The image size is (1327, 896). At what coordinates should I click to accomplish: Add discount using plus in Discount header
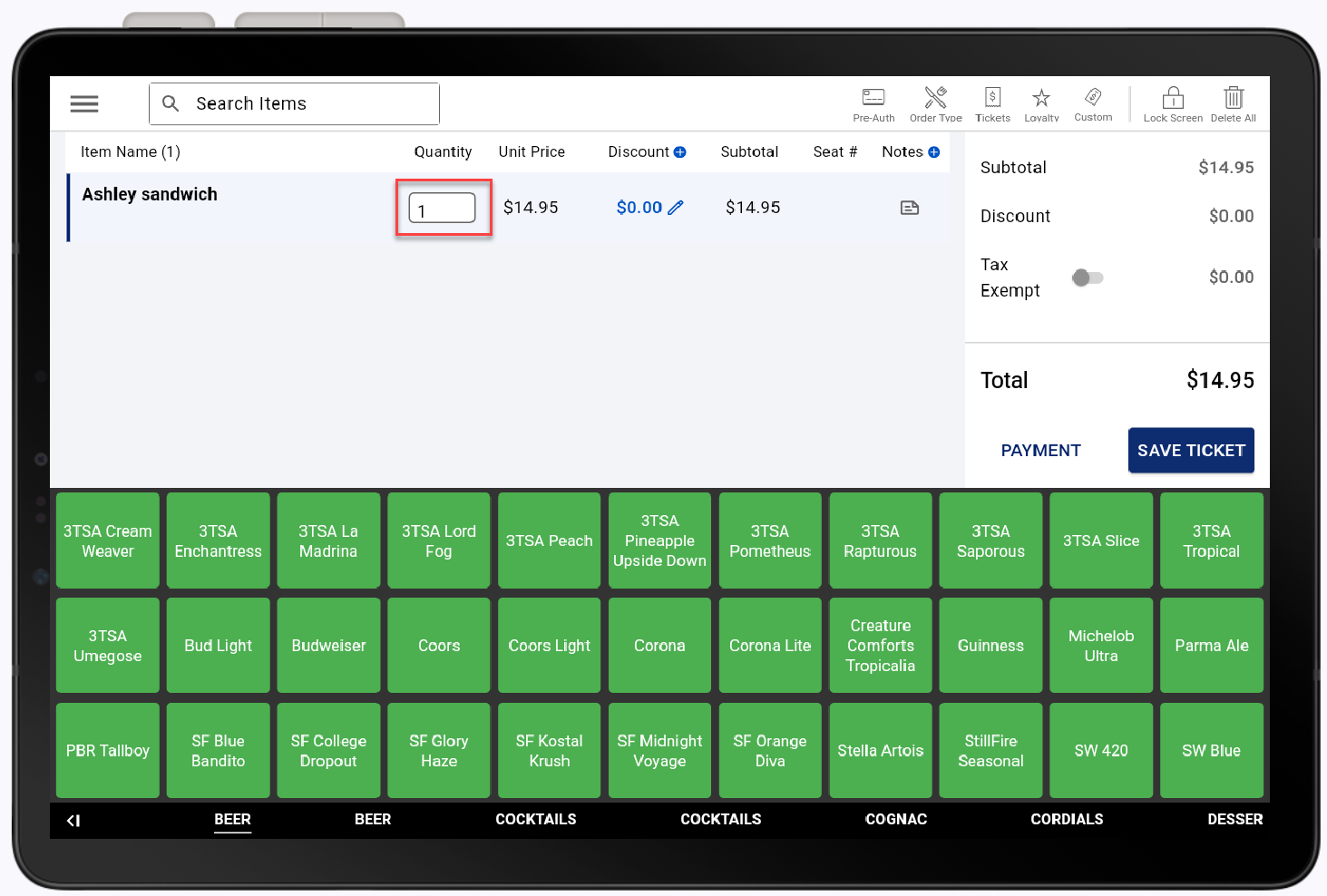click(x=680, y=152)
